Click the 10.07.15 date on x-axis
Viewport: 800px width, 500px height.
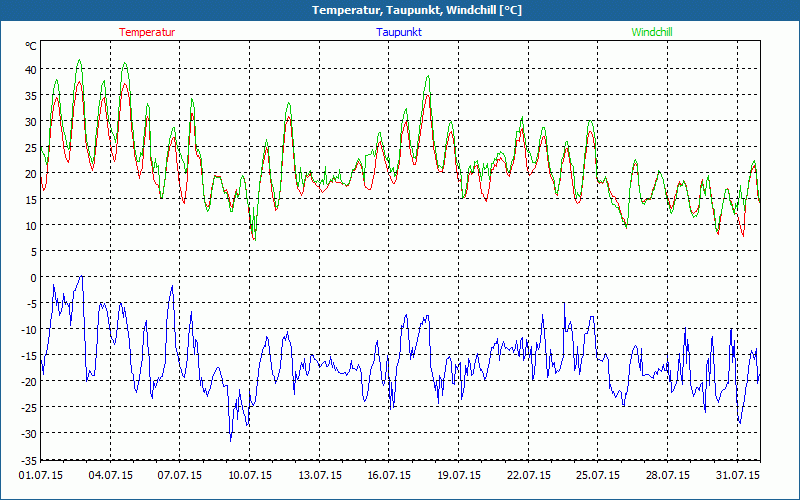249,475
